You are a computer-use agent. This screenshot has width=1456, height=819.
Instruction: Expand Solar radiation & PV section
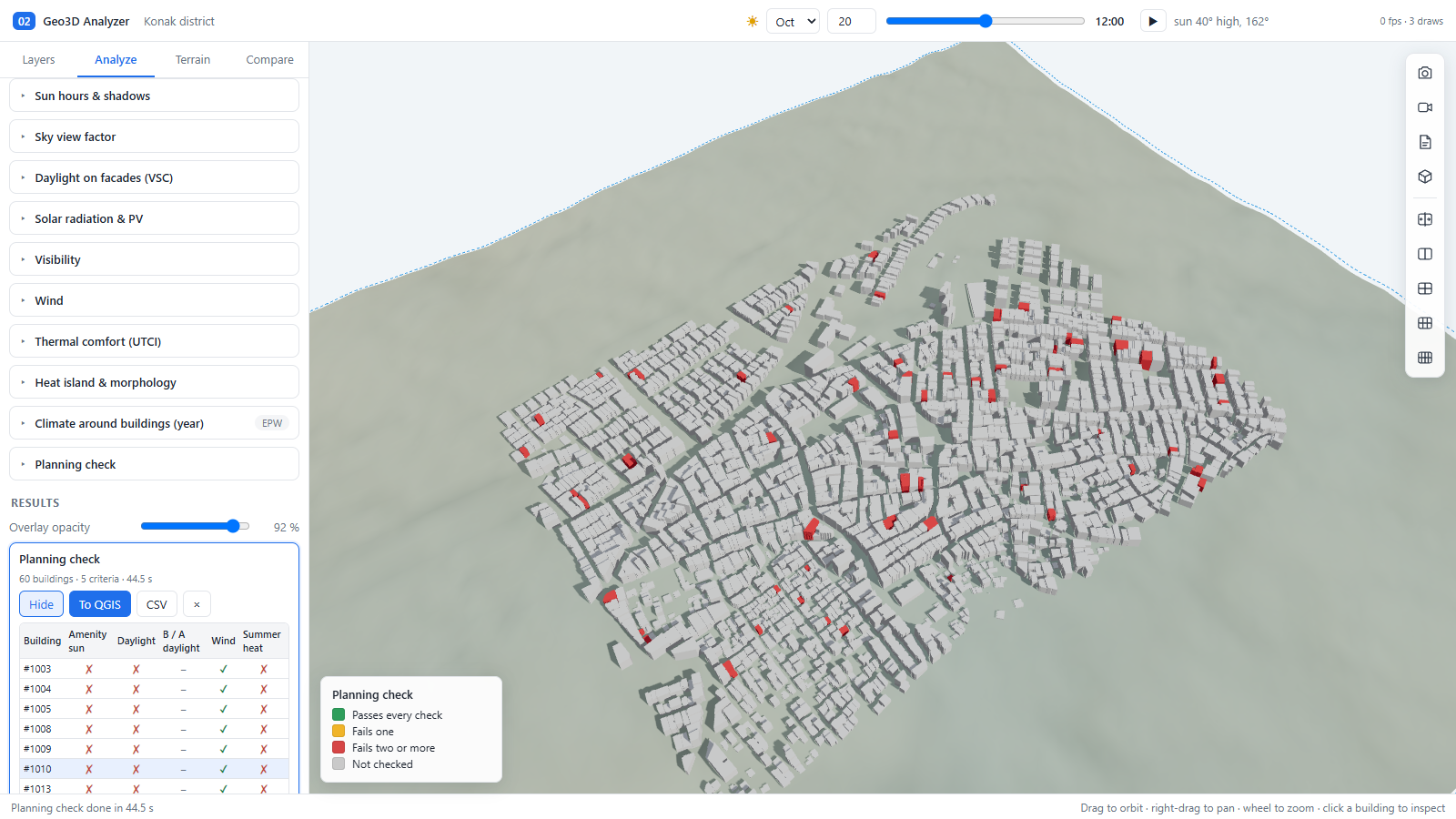pos(154,218)
